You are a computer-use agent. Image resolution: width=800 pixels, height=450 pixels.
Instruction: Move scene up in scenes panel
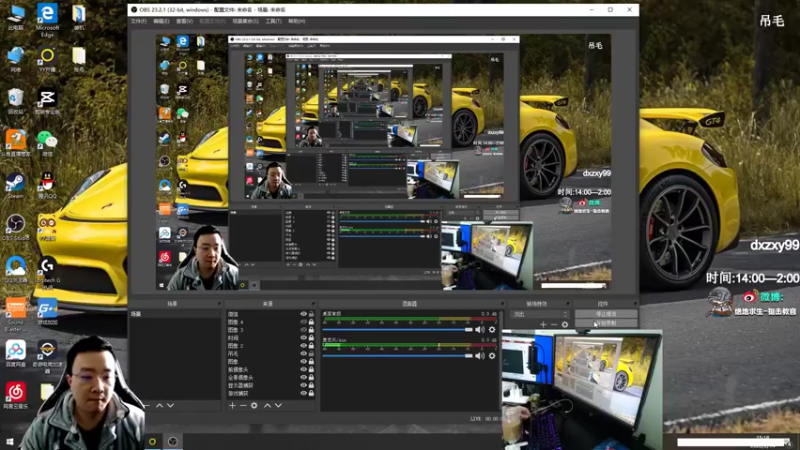click(159, 406)
